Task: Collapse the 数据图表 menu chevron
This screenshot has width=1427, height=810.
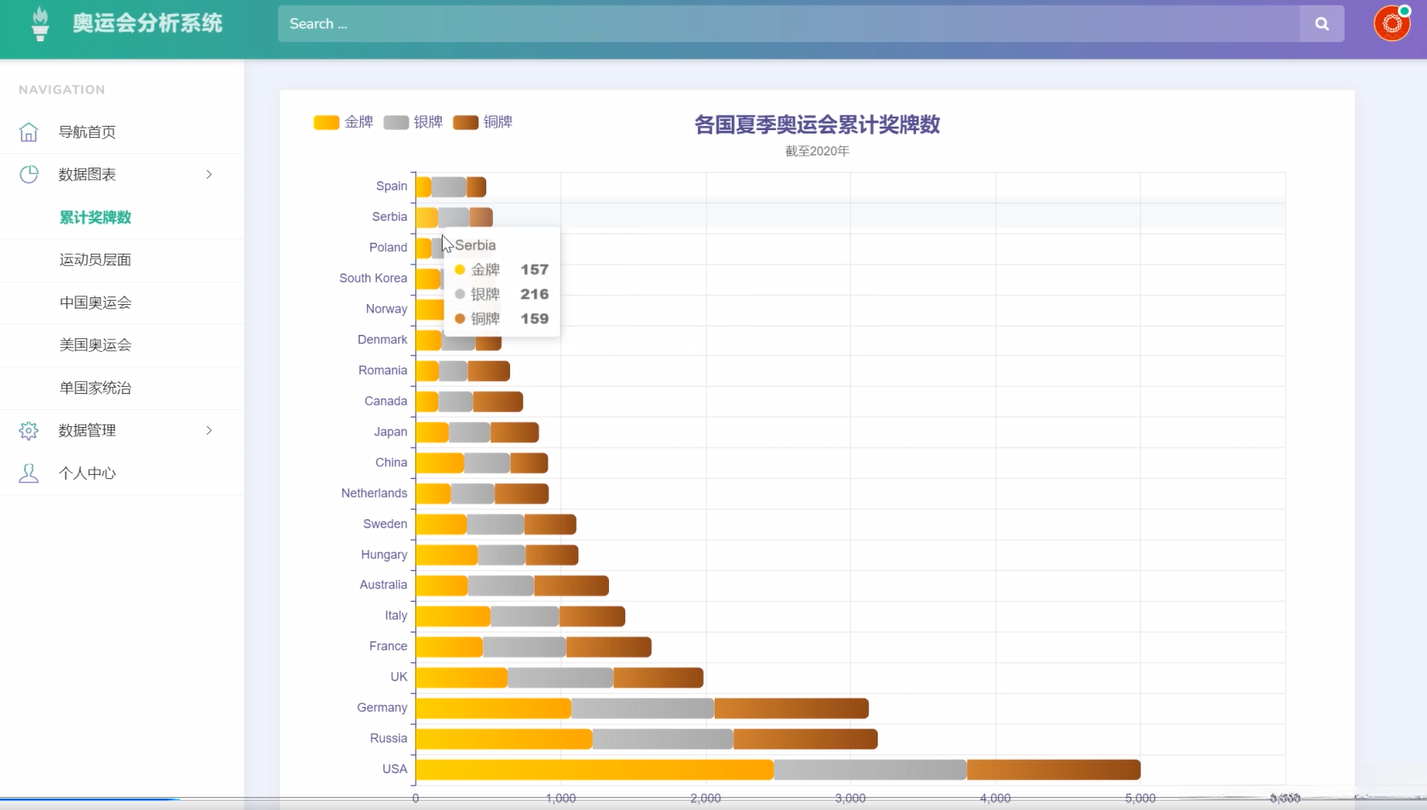Action: point(209,174)
